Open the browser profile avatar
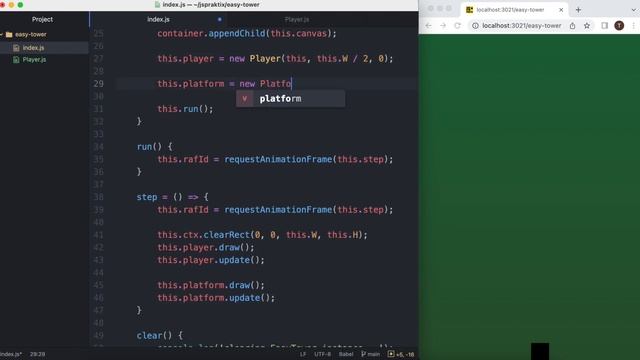This screenshot has width=640, height=360. tap(619, 25)
